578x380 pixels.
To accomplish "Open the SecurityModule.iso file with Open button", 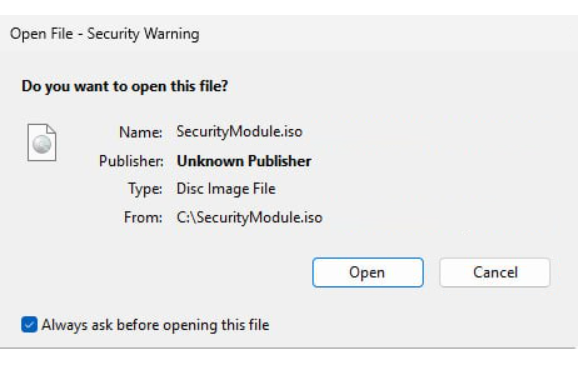I will coord(368,272).
